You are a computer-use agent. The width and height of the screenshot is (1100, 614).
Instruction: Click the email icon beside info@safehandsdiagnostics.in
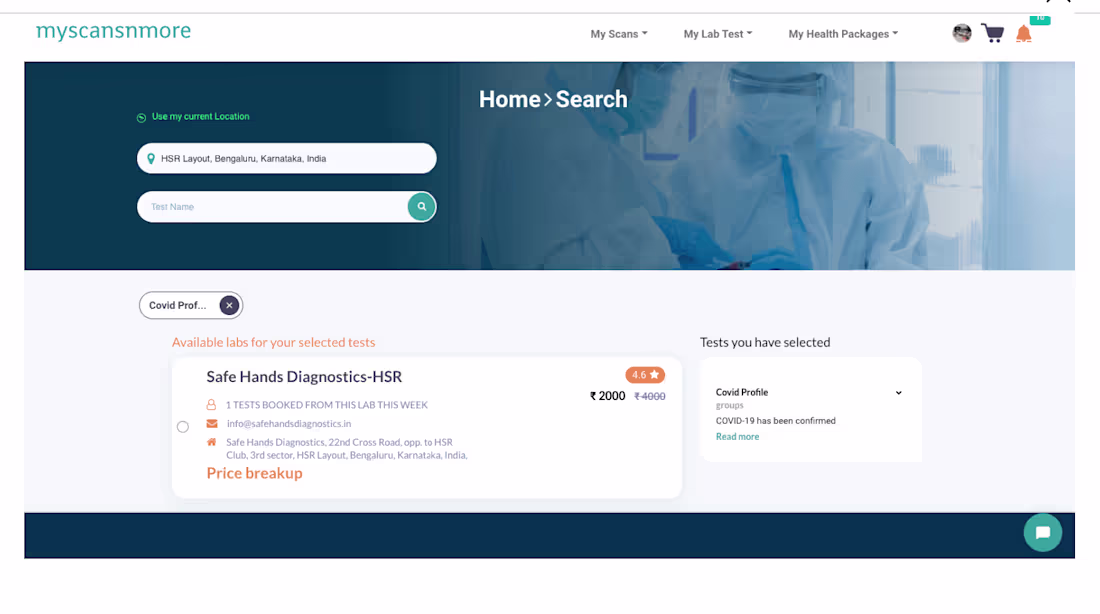(x=209, y=423)
